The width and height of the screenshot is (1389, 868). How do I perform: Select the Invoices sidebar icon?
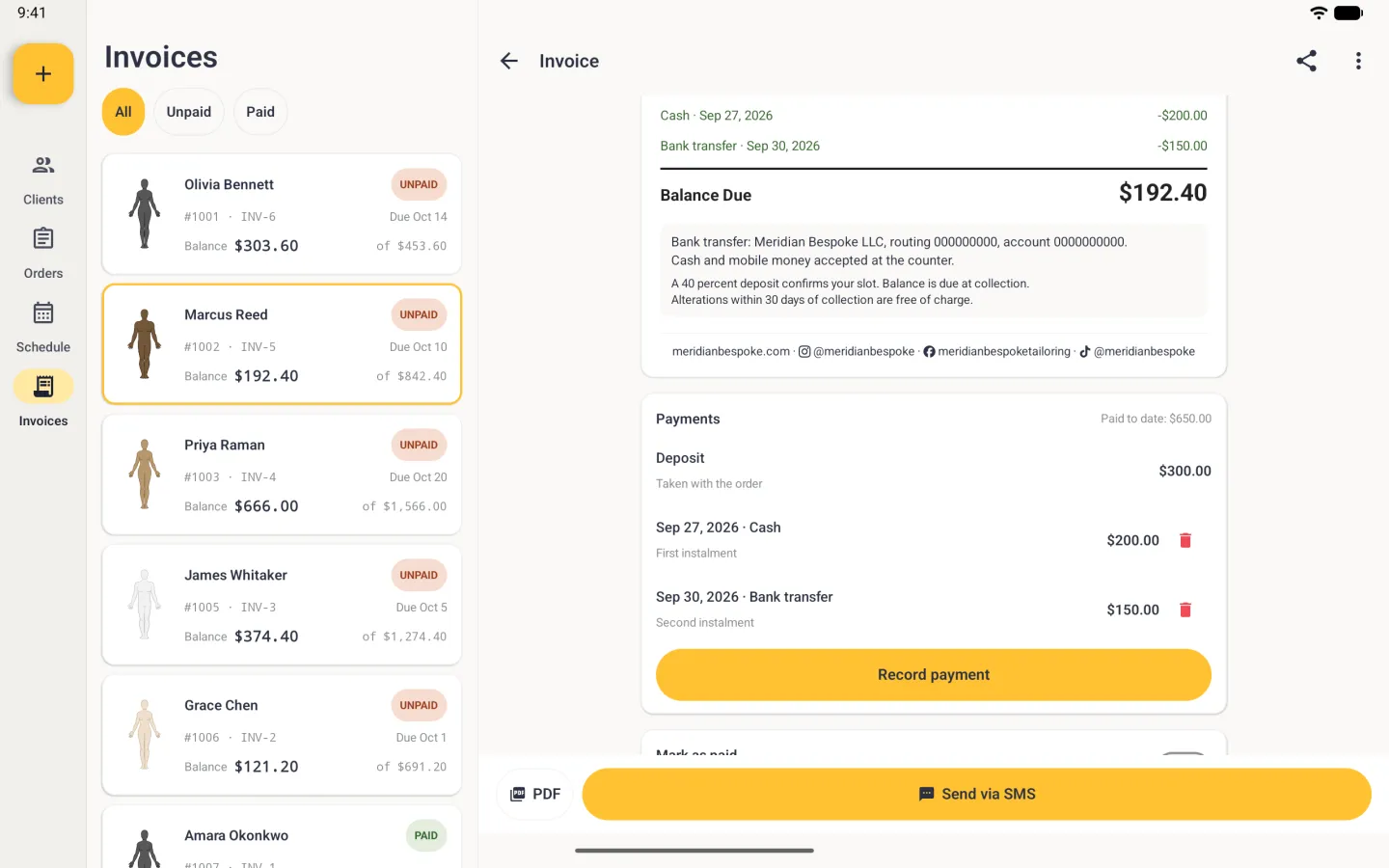[x=43, y=387]
